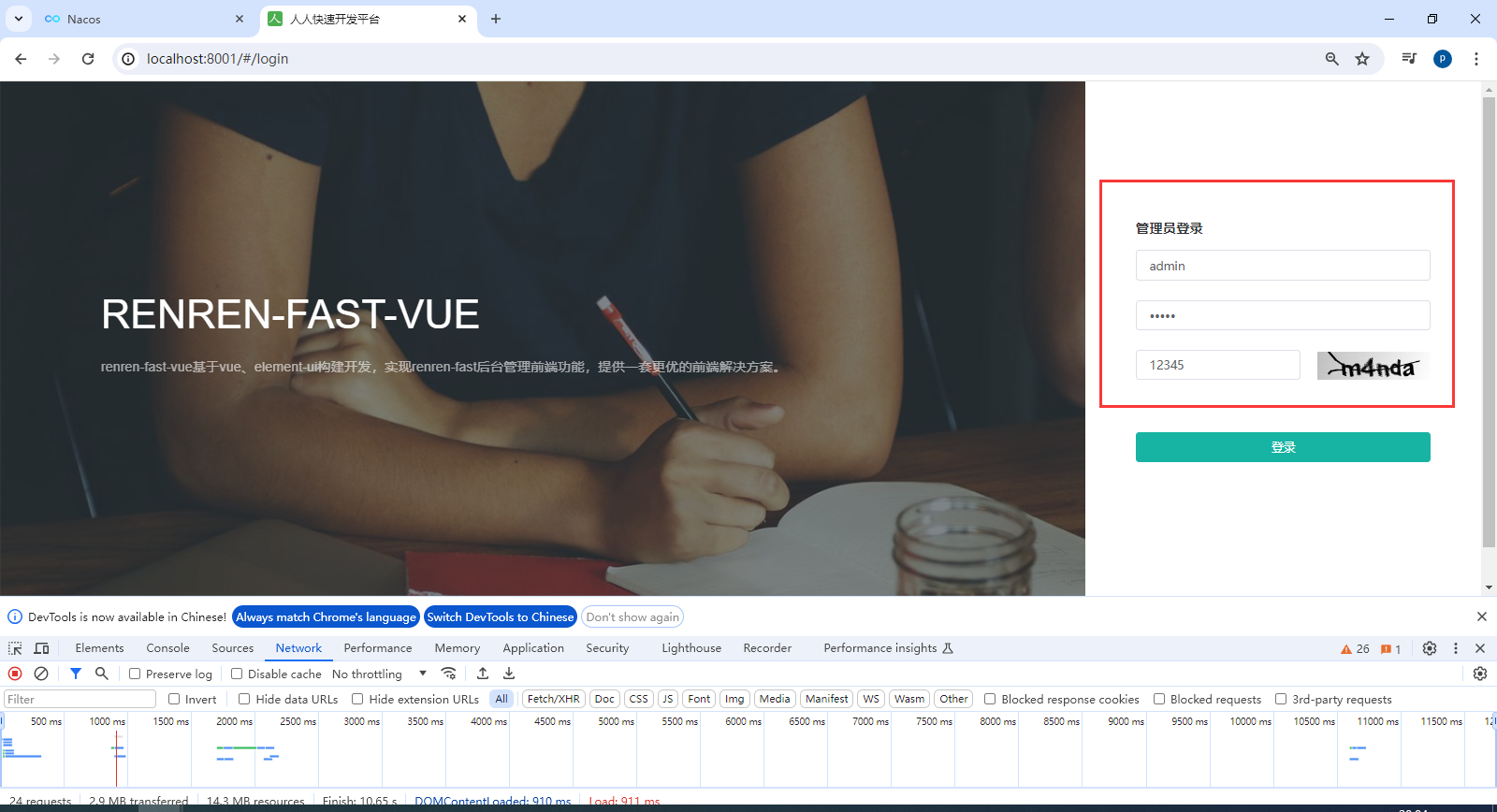1497x812 pixels.
Task: Open a new browser tab
Action: (496, 19)
